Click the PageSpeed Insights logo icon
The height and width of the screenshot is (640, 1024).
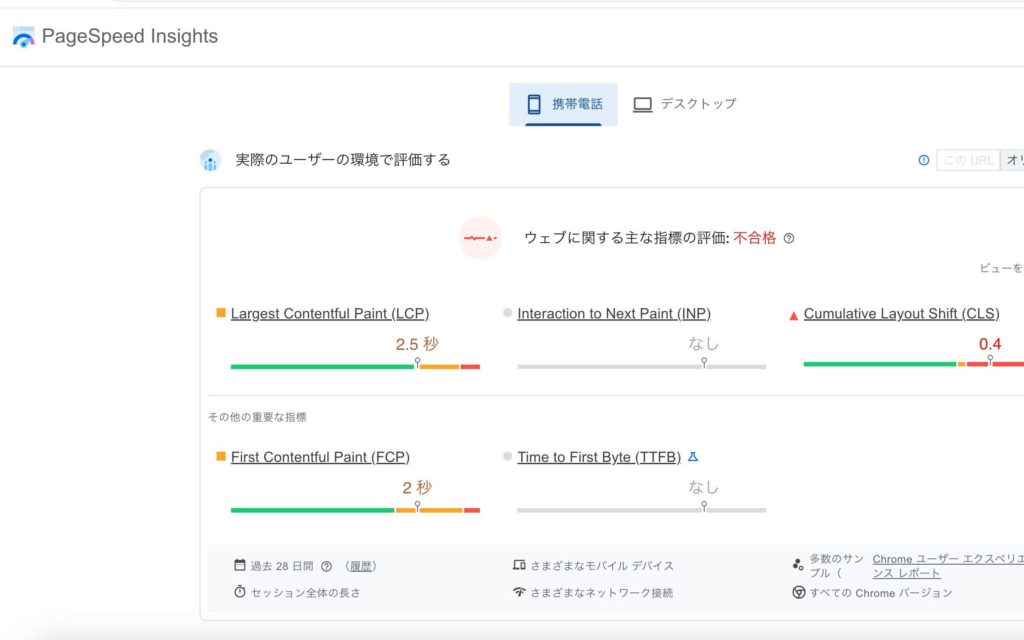tap(23, 37)
